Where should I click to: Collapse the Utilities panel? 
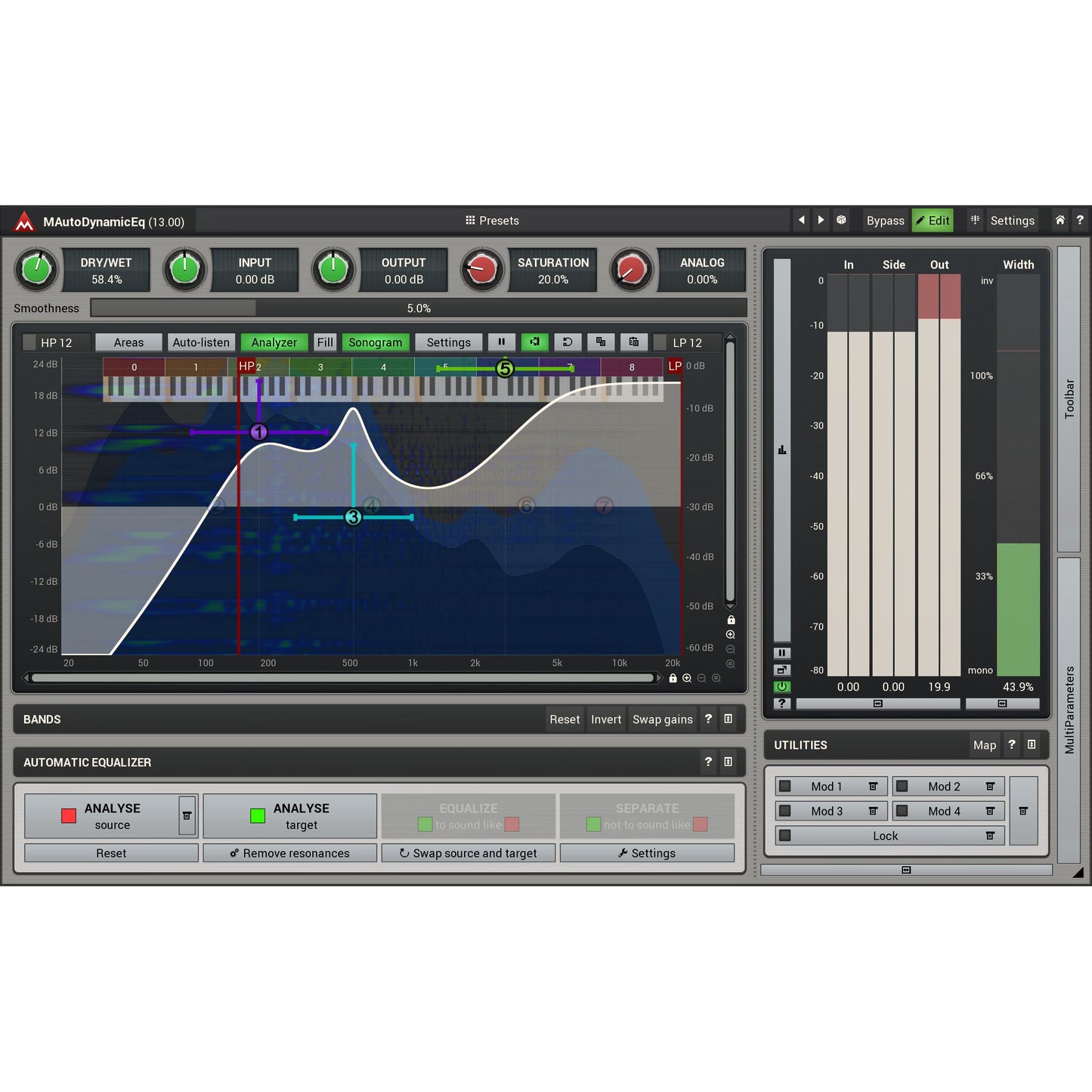click(1032, 745)
